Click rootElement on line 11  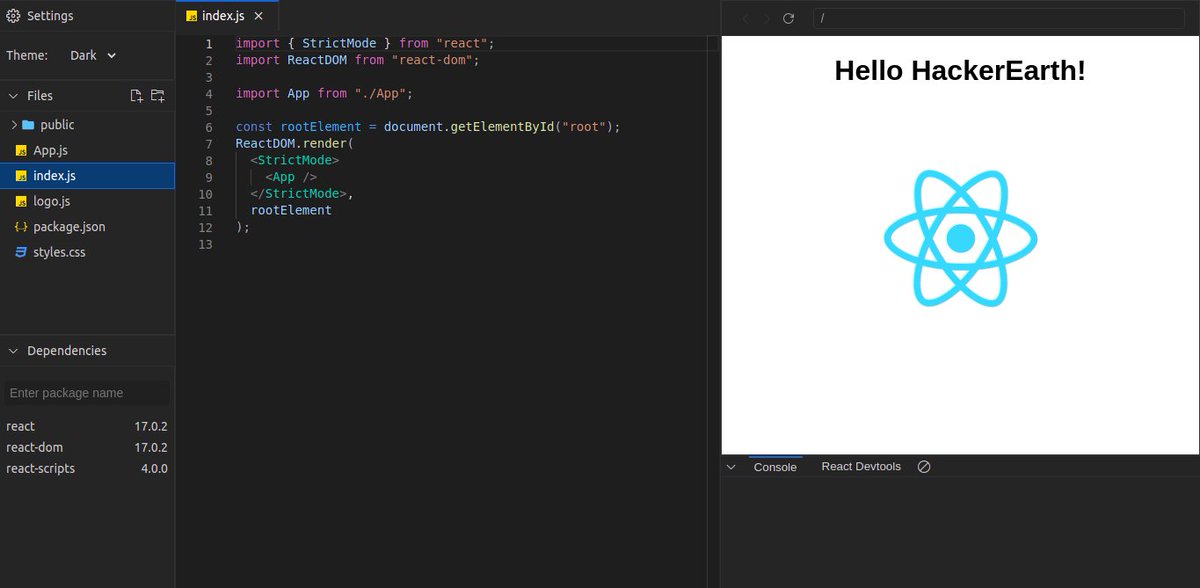pos(291,211)
